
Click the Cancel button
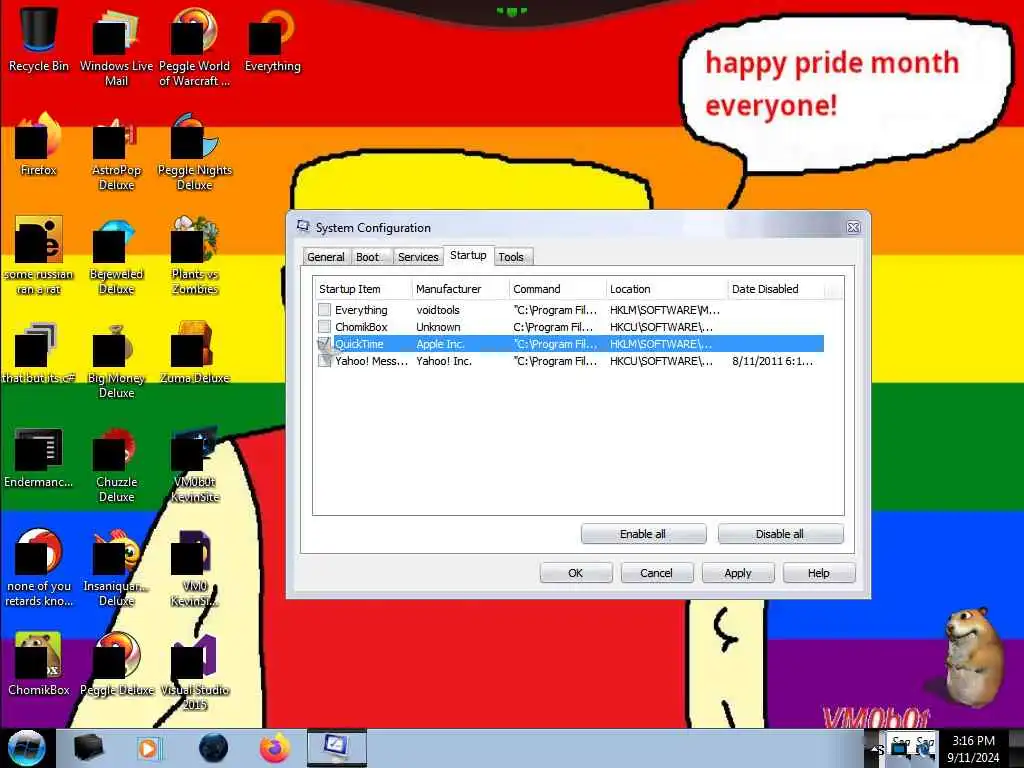point(656,573)
